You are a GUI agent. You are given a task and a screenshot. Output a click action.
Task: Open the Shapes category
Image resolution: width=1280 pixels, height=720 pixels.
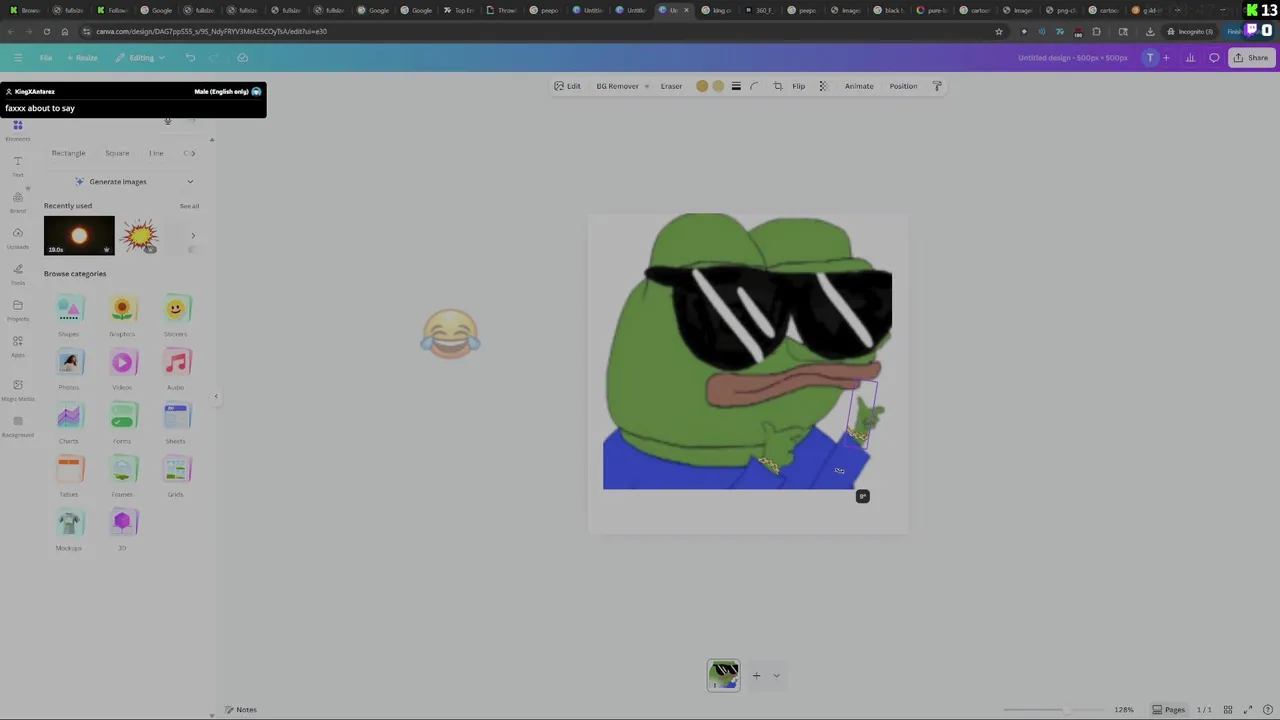click(69, 316)
